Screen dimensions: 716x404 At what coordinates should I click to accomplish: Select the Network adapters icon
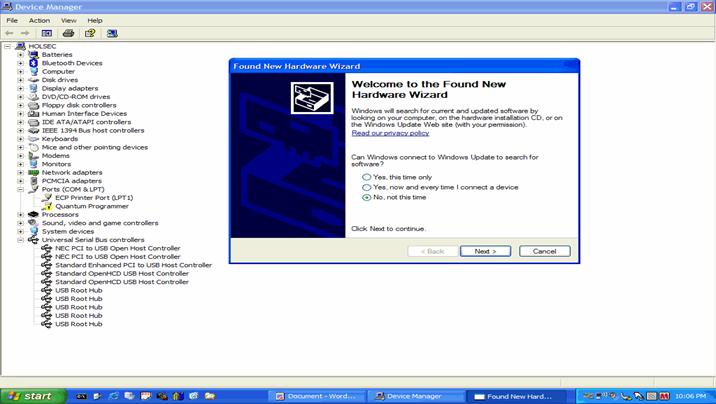click(33, 173)
